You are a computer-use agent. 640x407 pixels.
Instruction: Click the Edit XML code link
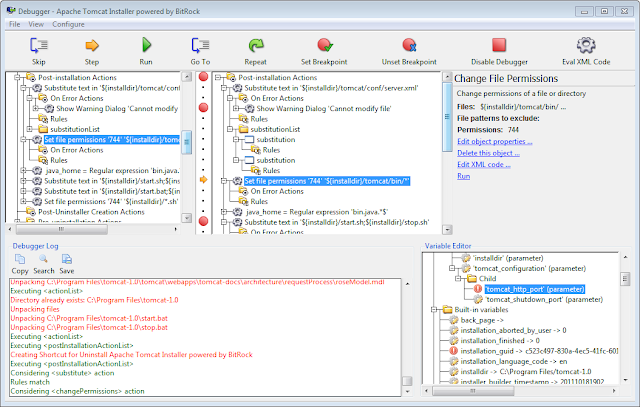(x=484, y=164)
